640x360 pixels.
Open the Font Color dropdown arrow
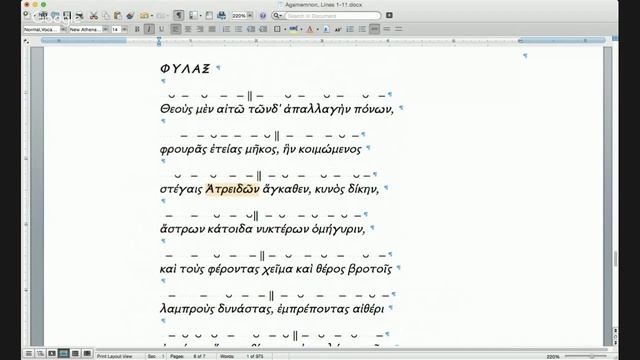click(318, 29)
